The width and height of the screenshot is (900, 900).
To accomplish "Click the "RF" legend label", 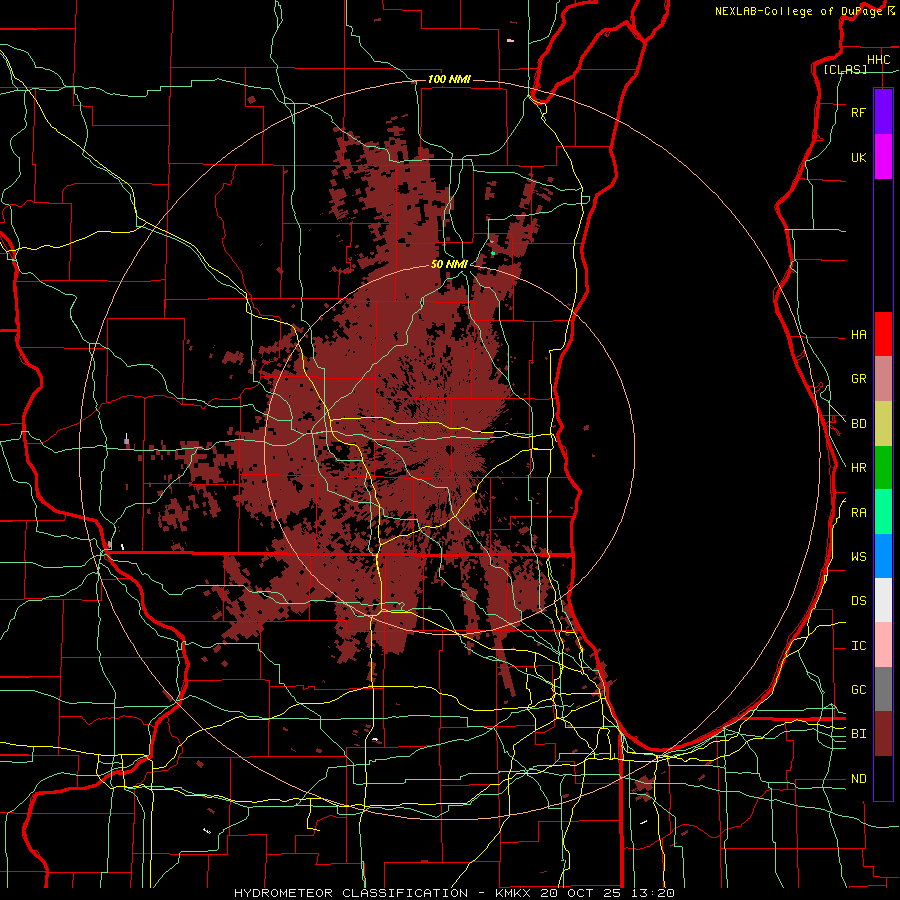I will 858,112.
